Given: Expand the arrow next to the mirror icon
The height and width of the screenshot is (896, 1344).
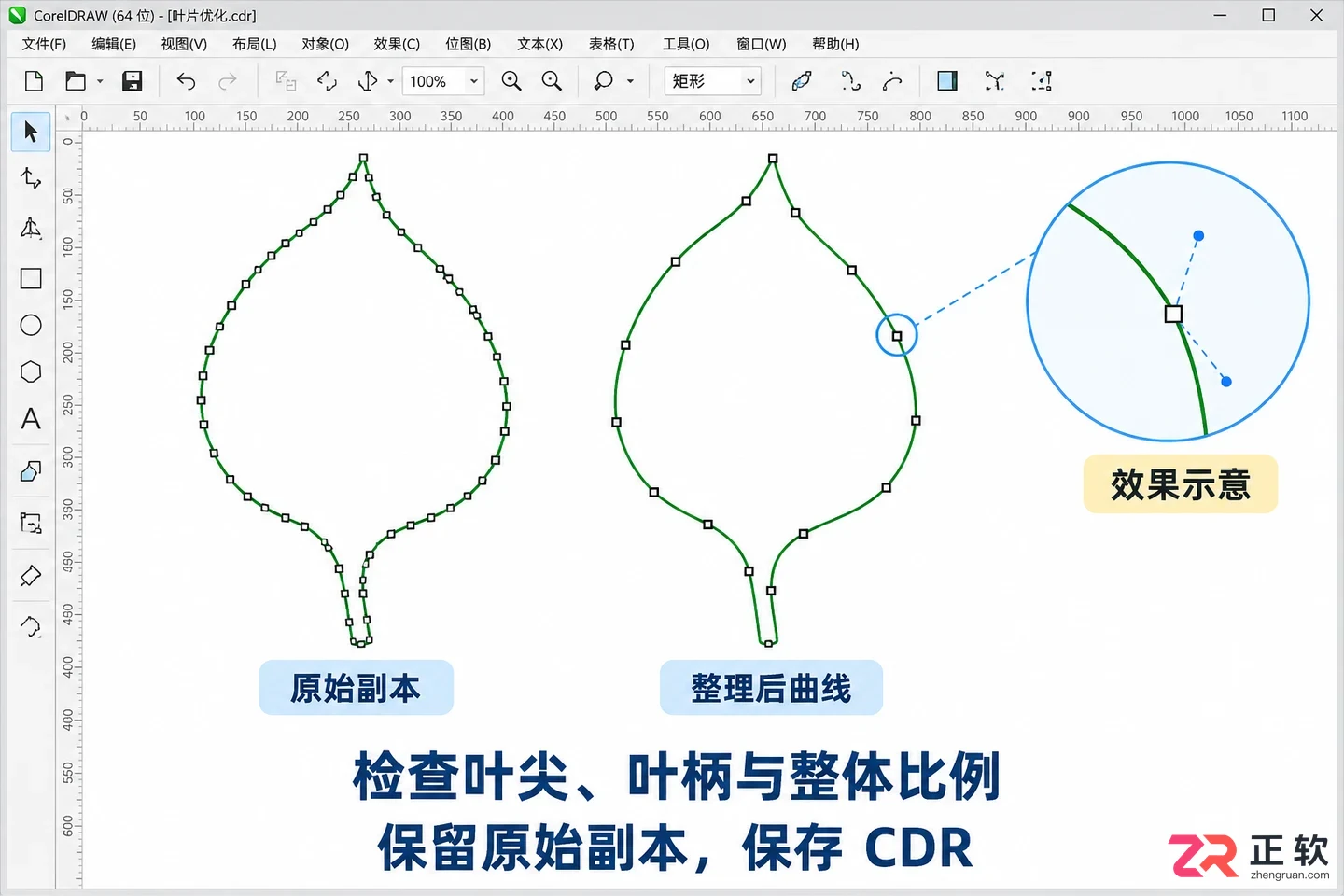Looking at the screenshot, I should 391,81.
